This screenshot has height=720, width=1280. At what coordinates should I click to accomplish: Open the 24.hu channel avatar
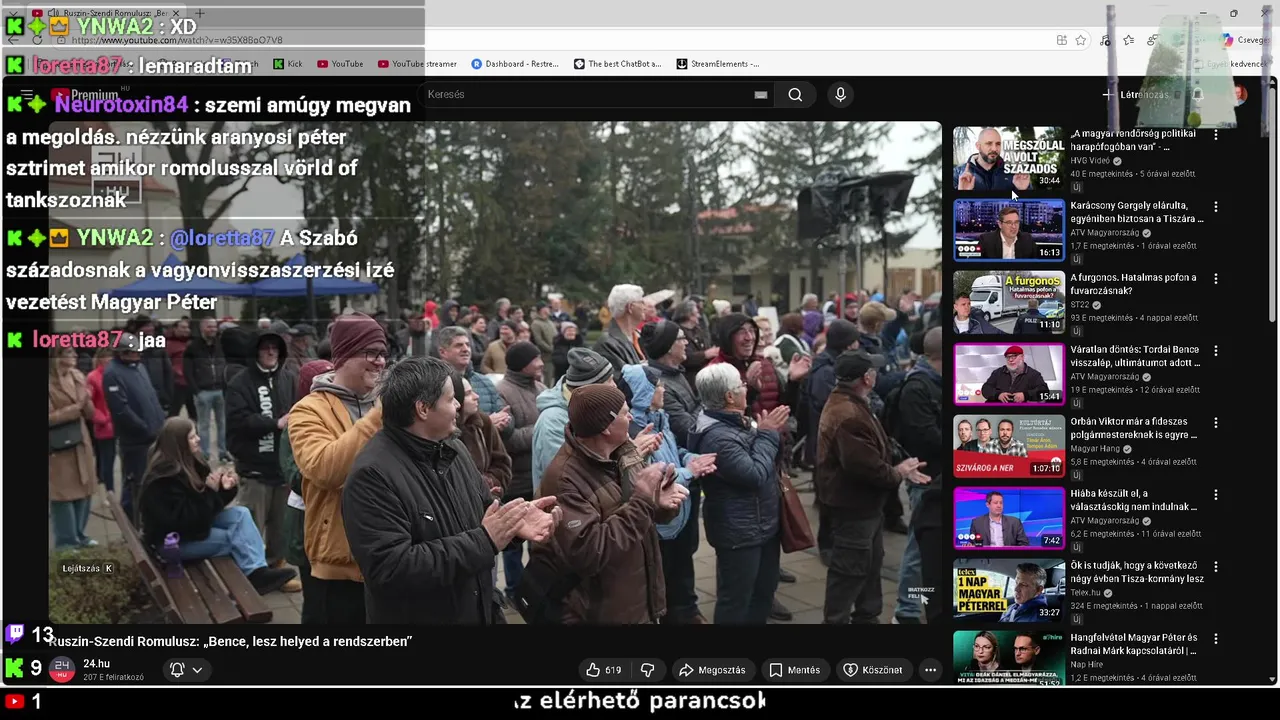click(62, 669)
